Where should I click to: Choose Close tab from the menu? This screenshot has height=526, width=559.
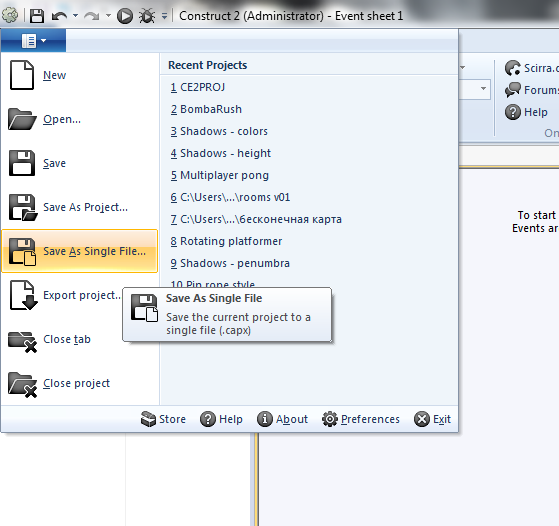coord(67,339)
